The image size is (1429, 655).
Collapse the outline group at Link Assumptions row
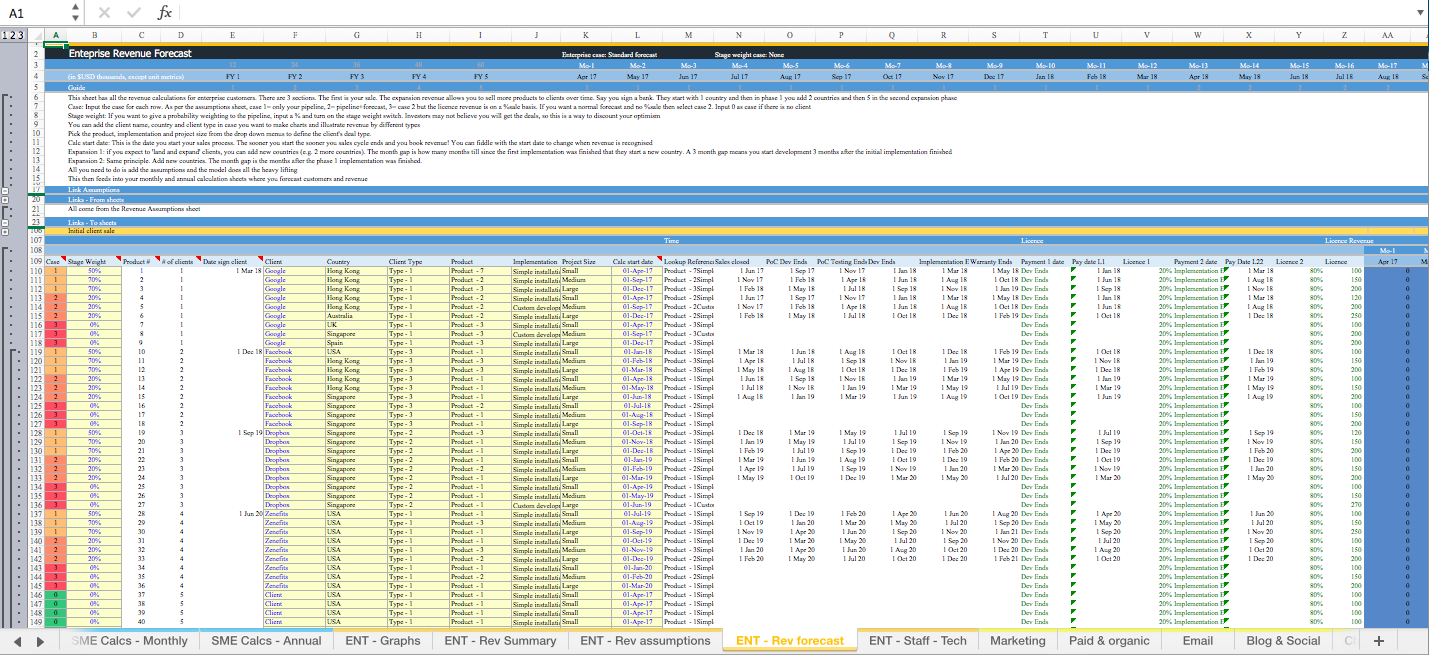click(x=6, y=189)
